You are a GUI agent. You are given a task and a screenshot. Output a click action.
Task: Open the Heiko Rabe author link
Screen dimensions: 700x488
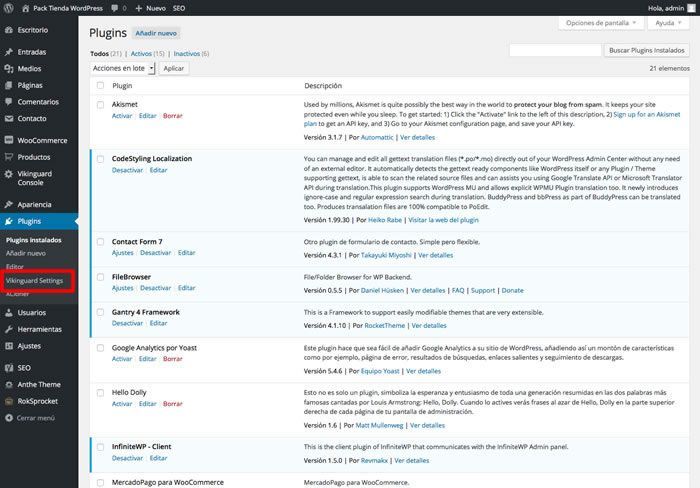click(385, 220)
